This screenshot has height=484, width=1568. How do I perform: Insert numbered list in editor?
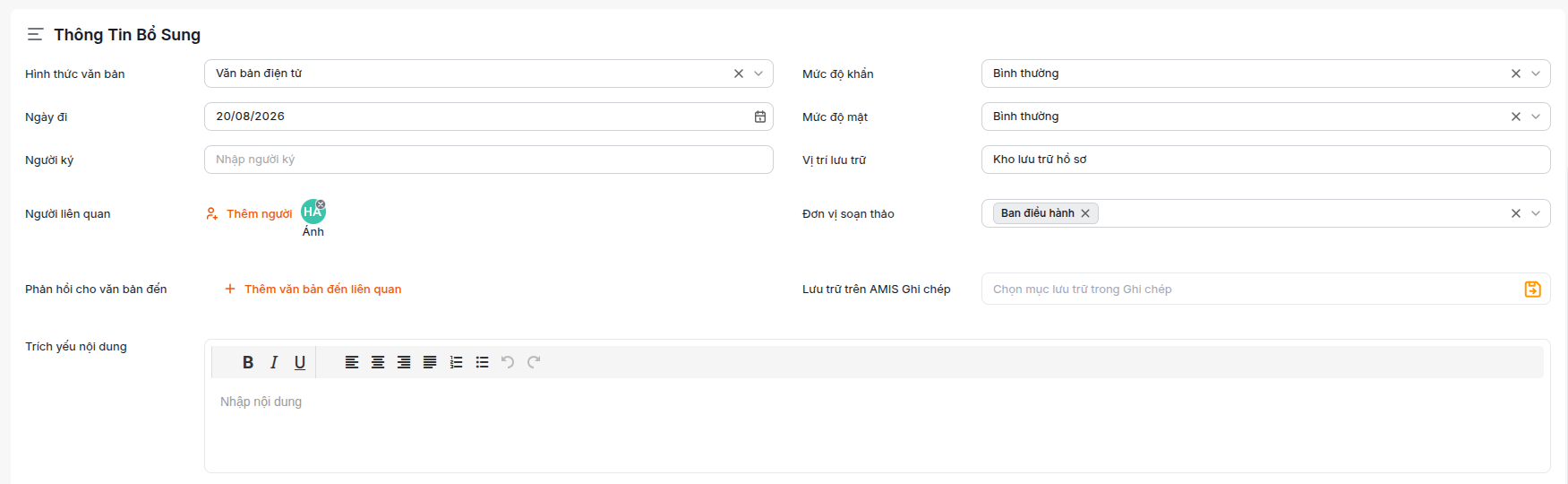[456, 362]
